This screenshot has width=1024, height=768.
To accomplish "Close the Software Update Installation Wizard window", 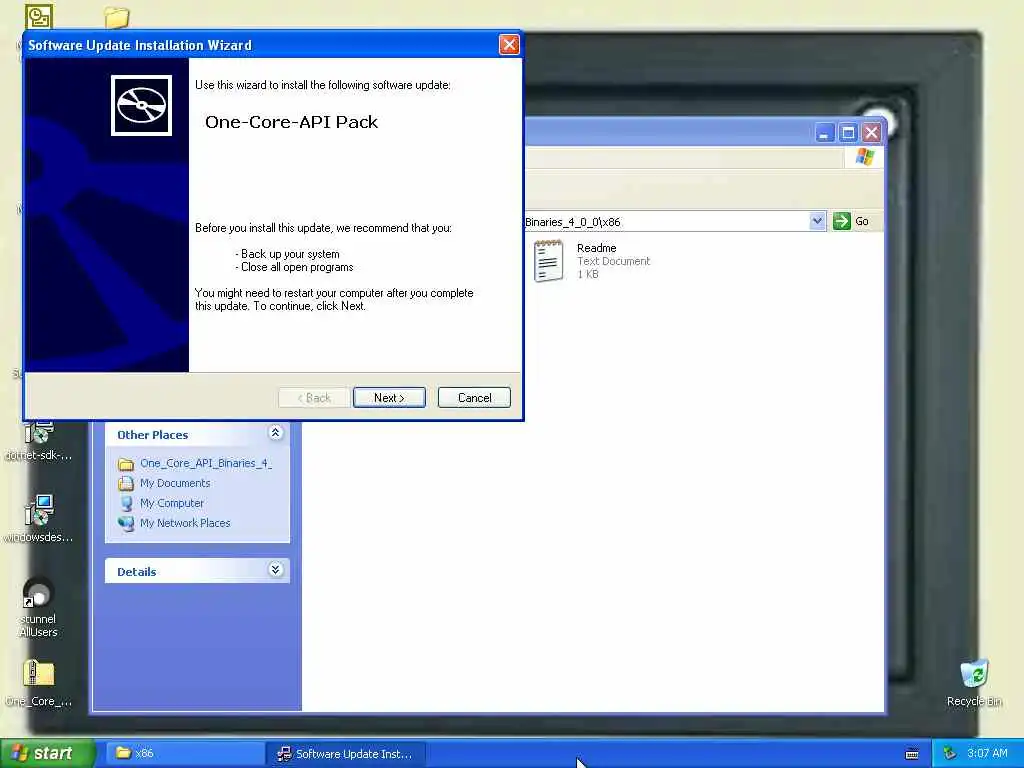I will click(509, 44).
